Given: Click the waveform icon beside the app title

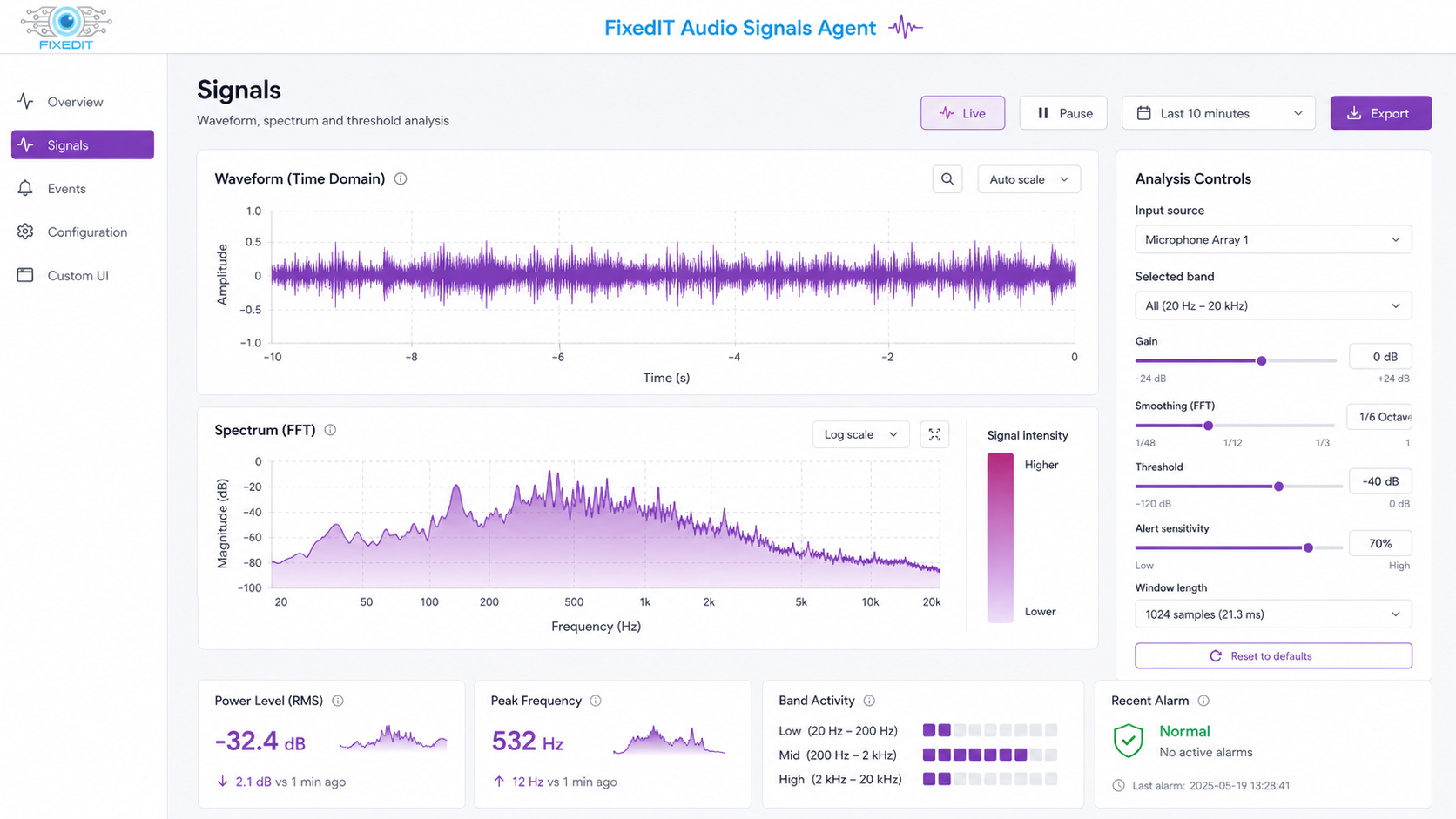Looking at the screenshot, I should (x=906, y=27).
